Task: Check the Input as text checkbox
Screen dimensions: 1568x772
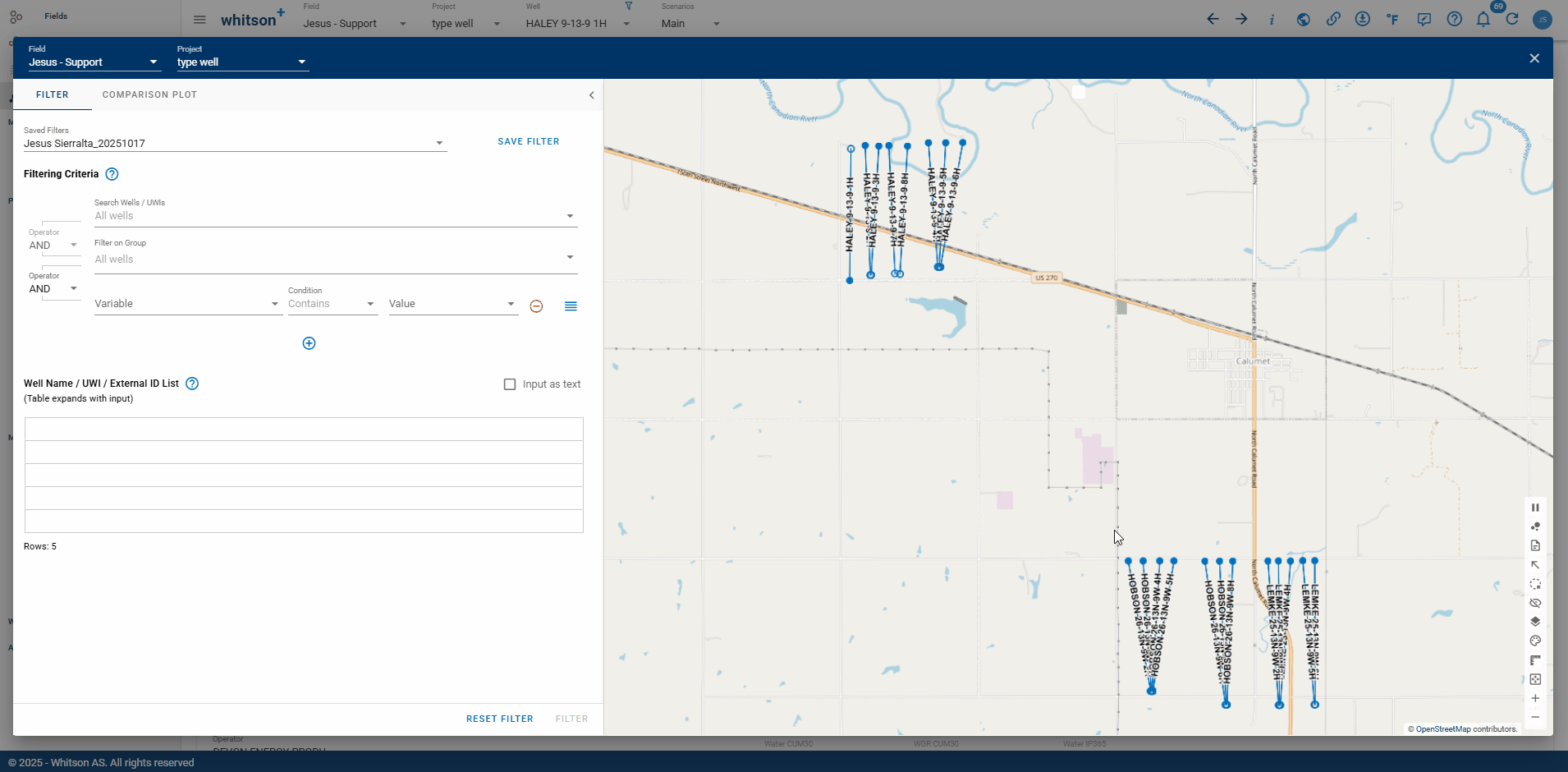Action: pyautogui.click(x=510, y=384)
